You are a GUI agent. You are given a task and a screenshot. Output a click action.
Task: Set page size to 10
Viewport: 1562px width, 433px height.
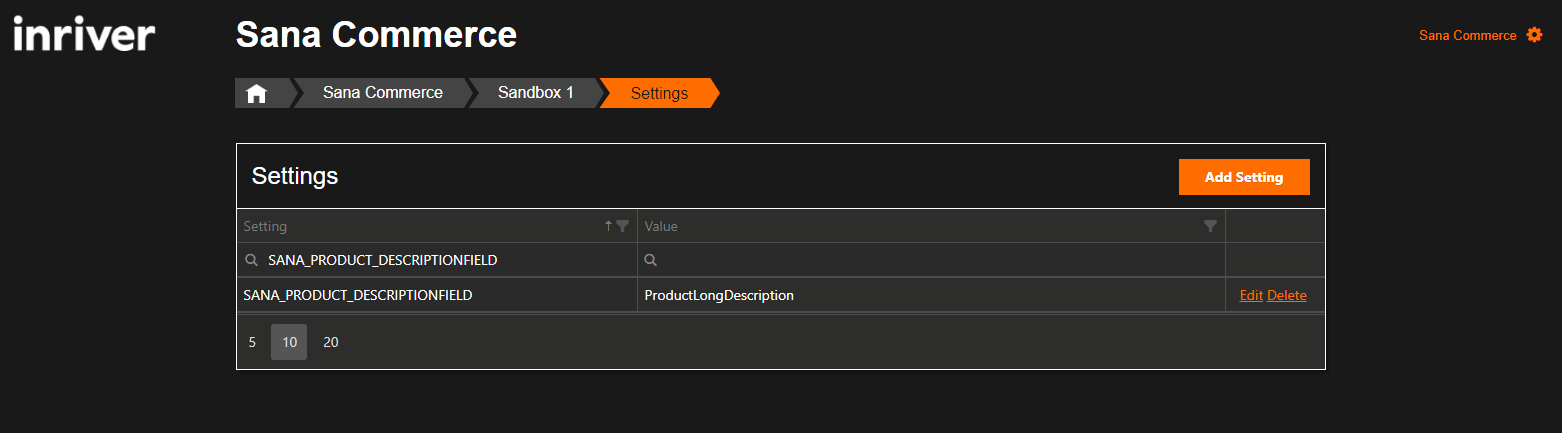pyautogui.click(x=289, y=342)
